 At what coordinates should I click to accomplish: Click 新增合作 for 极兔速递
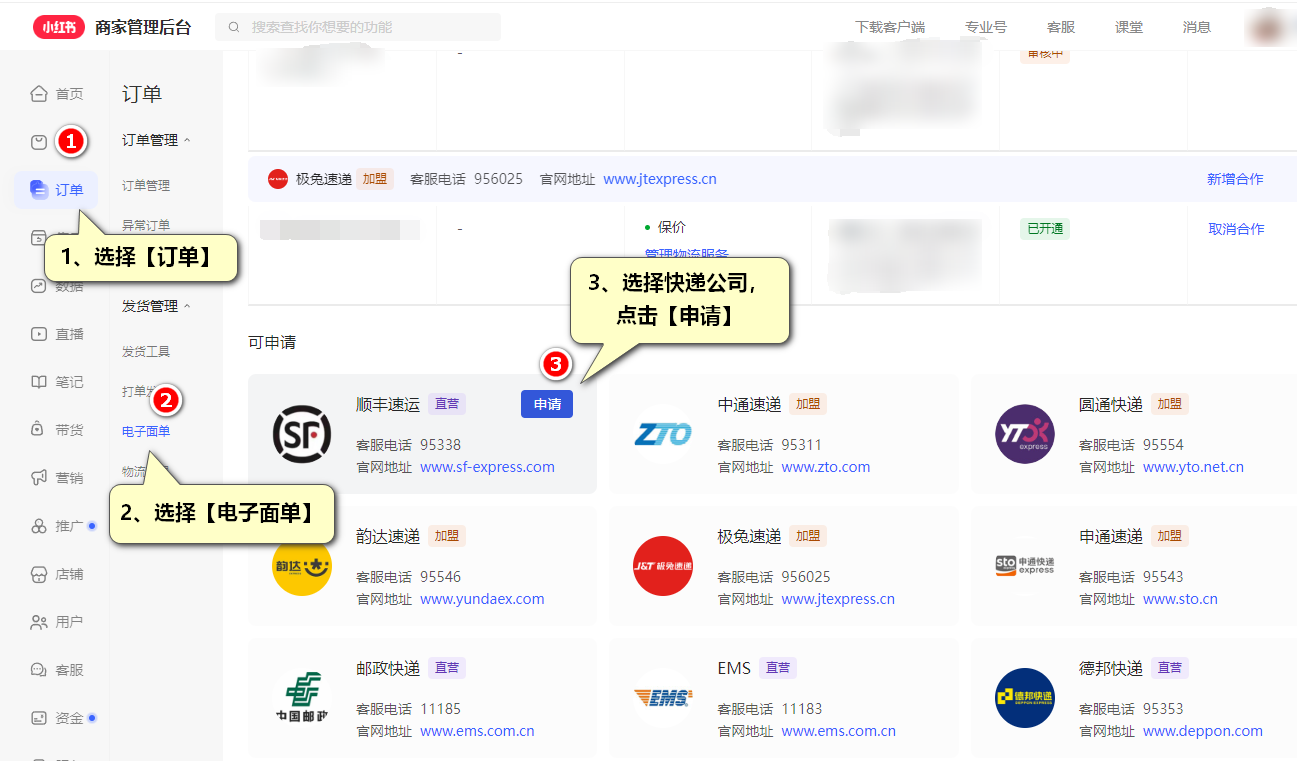1234,179
